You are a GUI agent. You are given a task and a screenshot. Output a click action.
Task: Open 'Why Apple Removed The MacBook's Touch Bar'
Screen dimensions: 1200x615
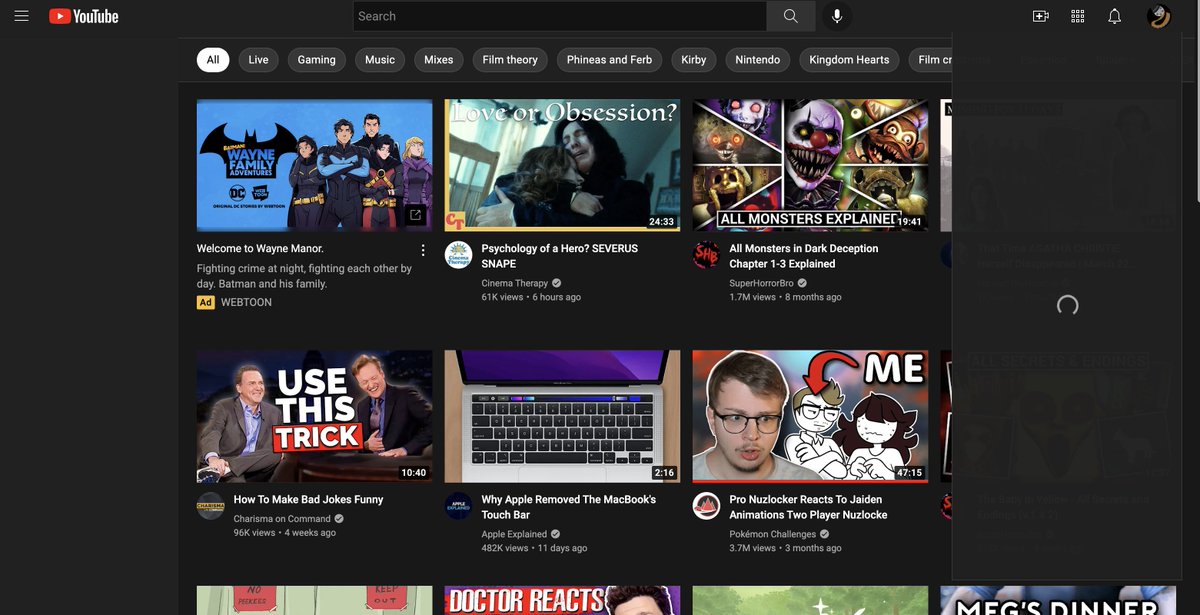(x=569, y=507)
